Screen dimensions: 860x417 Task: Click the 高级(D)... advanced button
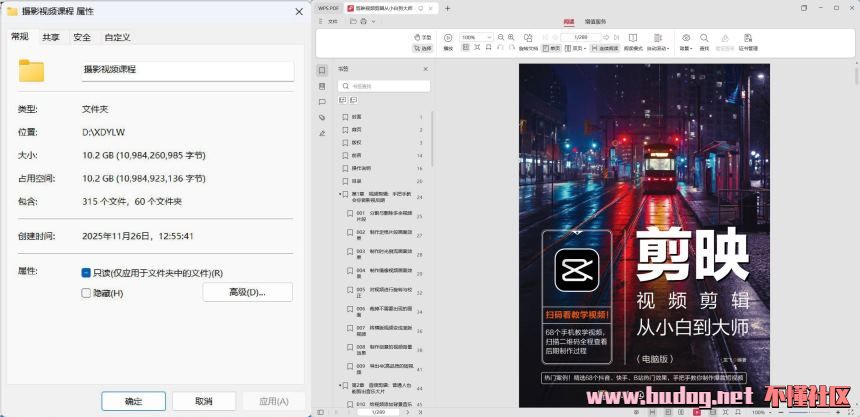247,292
